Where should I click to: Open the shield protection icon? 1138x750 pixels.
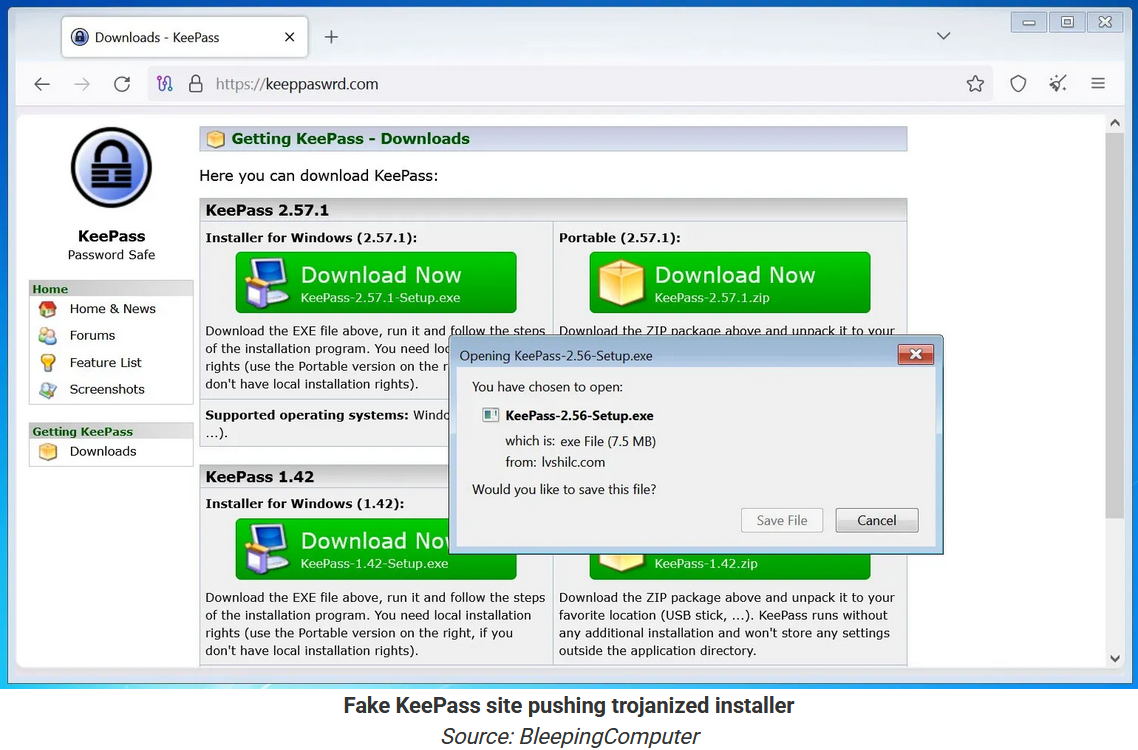[1018, 84]
